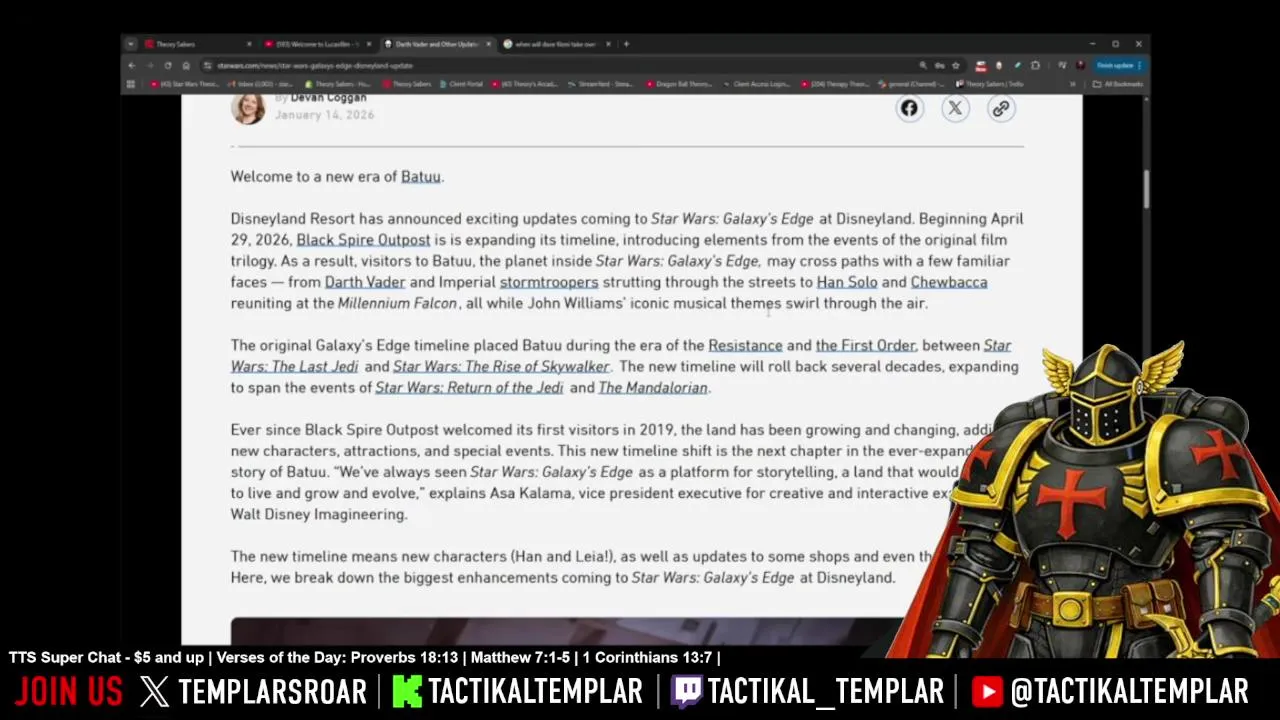Open a new browser tab
Image resolution: width=1280 pixels, height=720 pixels.
626,44
